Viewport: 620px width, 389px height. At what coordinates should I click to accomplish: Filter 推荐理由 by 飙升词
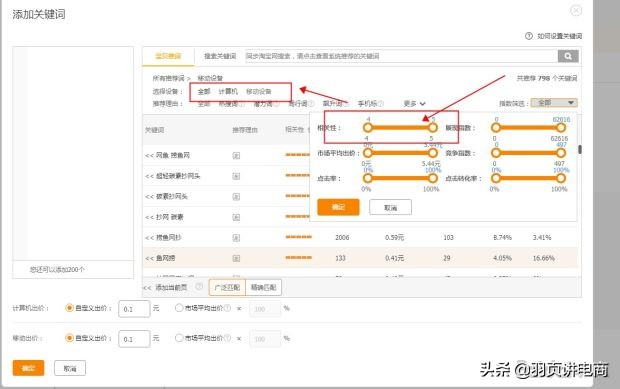(333, 104)
